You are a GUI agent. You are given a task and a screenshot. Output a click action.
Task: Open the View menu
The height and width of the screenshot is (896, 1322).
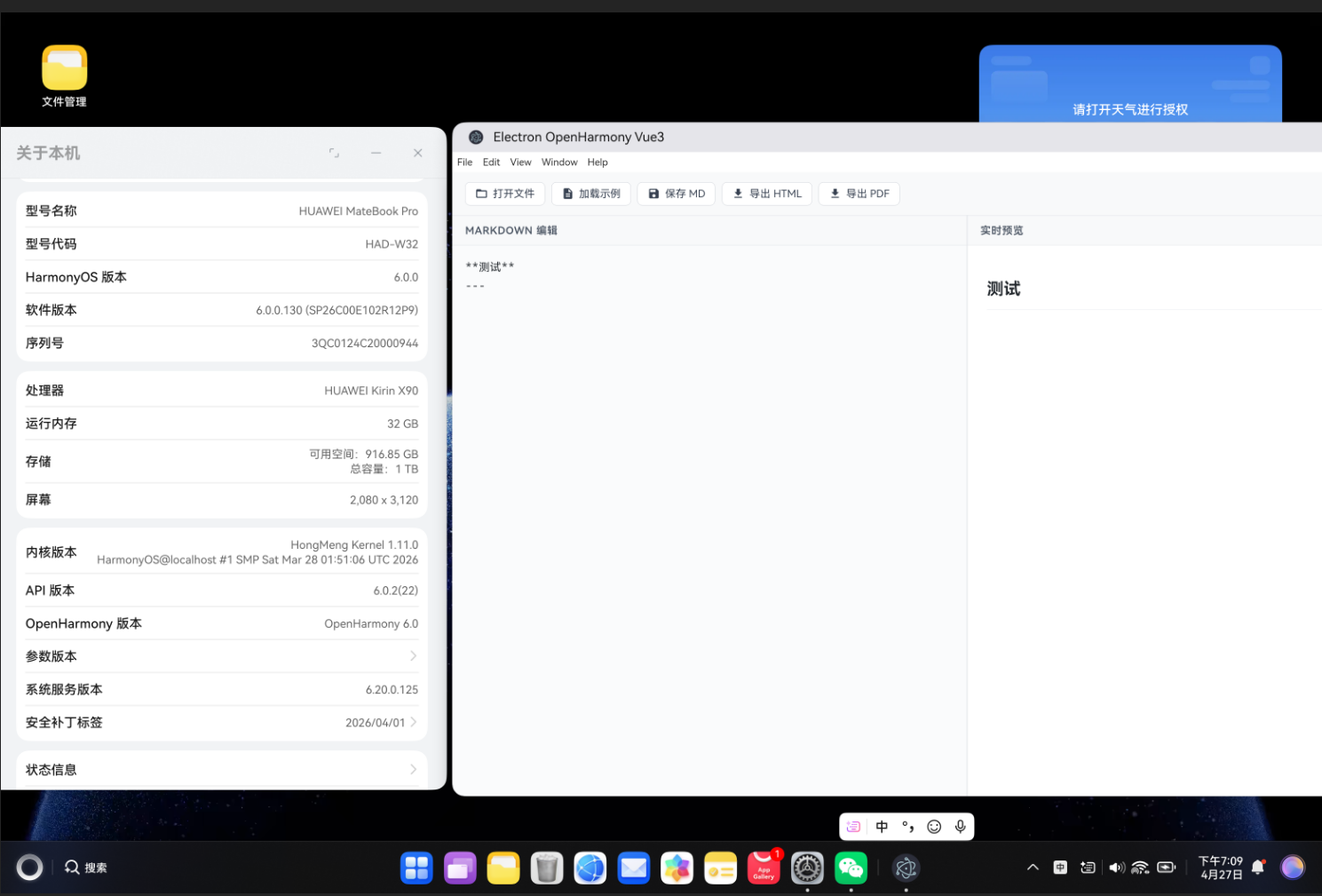(520, 163)
